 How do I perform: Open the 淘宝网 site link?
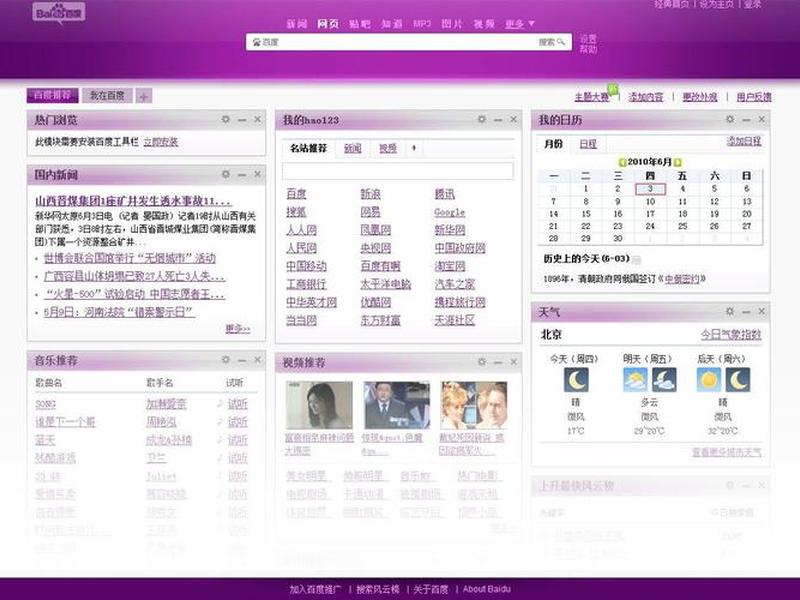(x=449, y=266)
